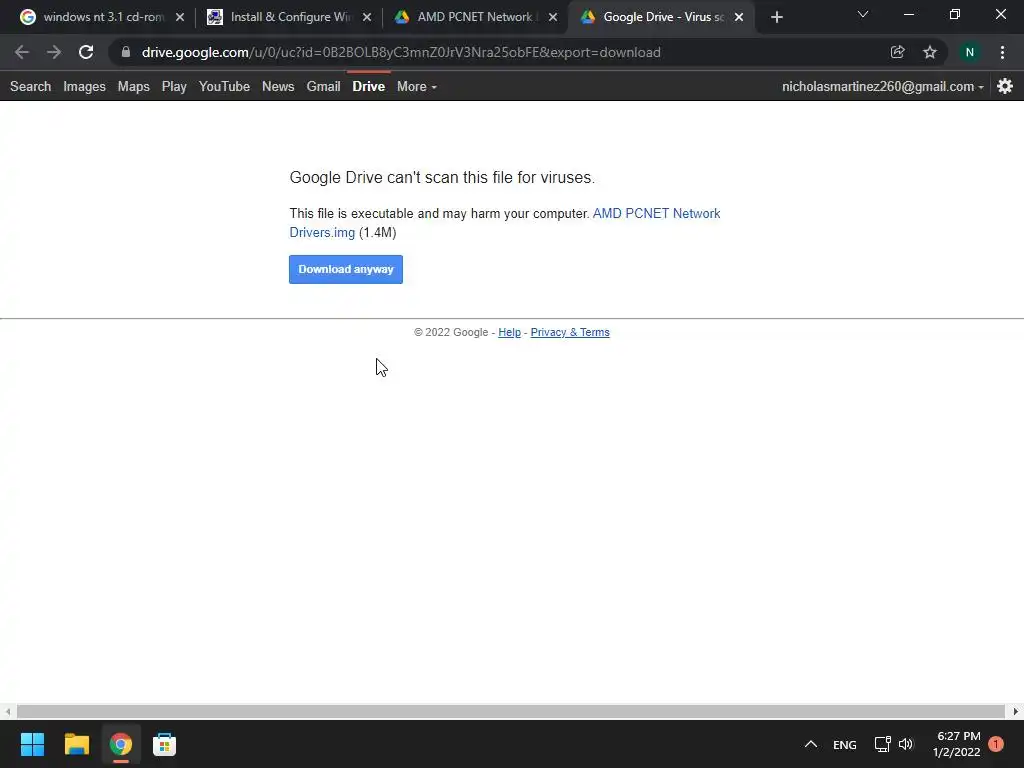Click the network icon in the system tray
The height and width of the screenshot is (768, 1024).
(882, 744)
